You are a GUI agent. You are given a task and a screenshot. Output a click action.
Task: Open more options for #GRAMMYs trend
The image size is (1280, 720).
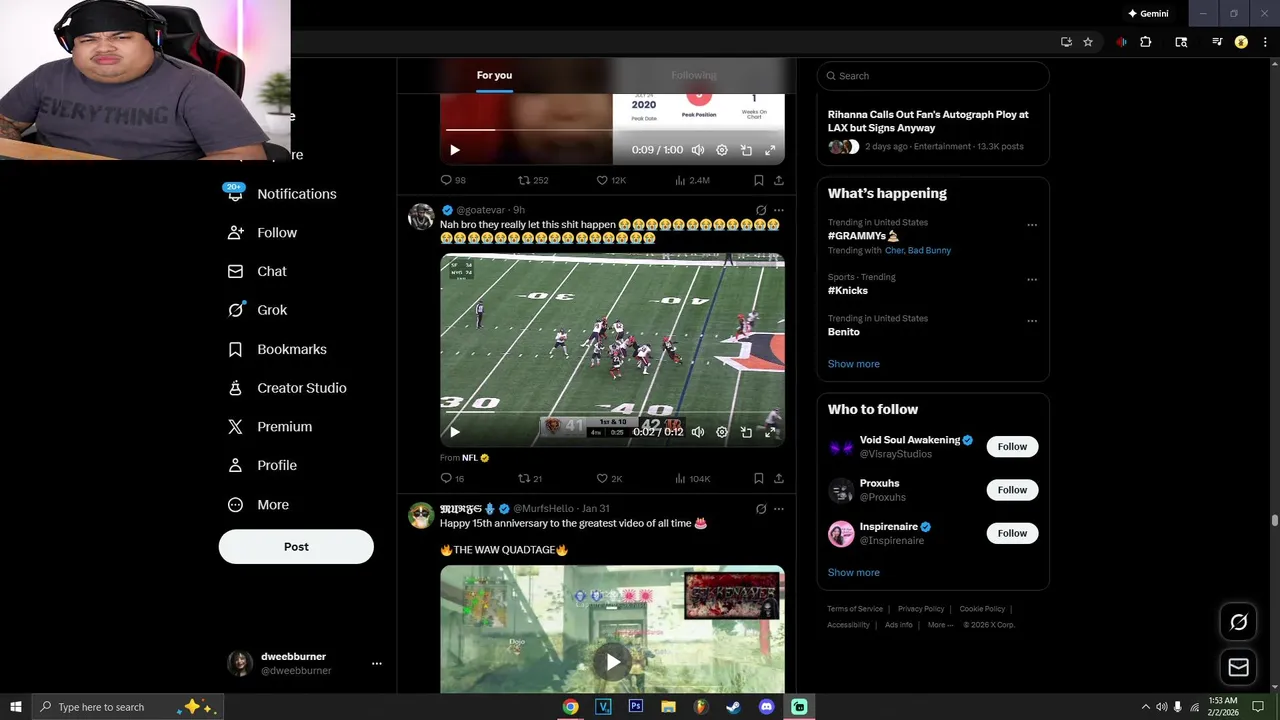(1032, 225)
